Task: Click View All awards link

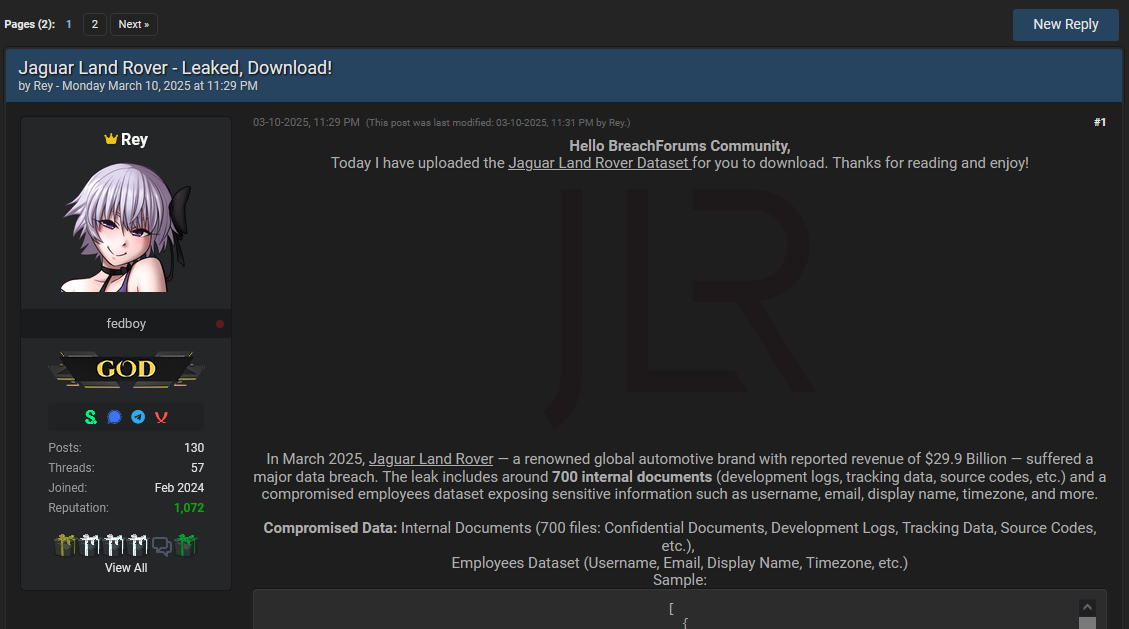Action: [x=126, y=568]
